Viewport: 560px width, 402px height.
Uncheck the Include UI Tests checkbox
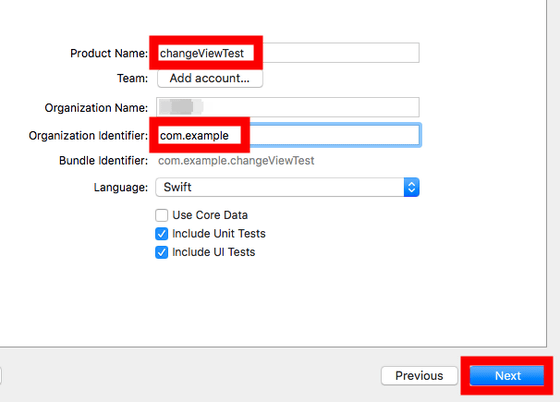161,252
